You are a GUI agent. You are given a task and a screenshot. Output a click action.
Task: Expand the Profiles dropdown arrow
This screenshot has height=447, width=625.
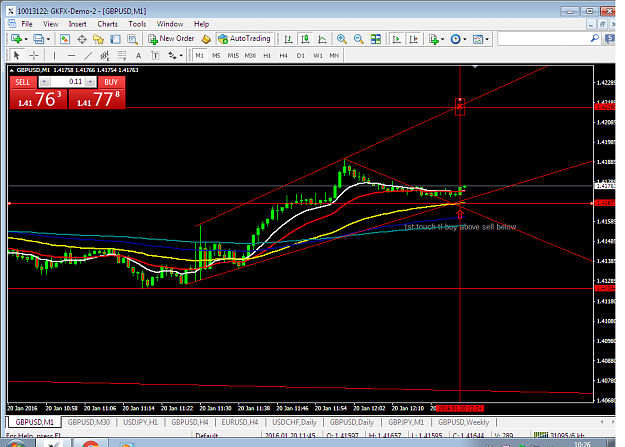pos(48,39)
